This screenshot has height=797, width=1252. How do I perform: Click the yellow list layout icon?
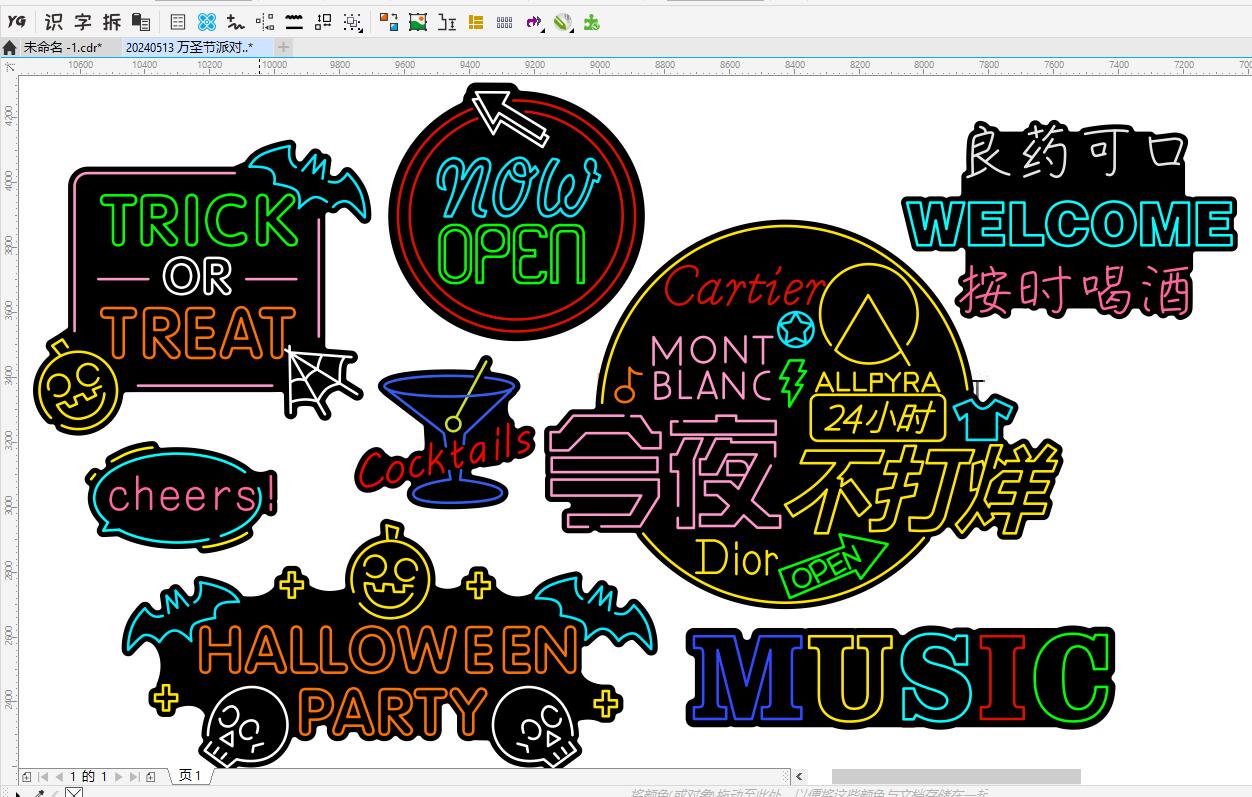coord(476,21)
